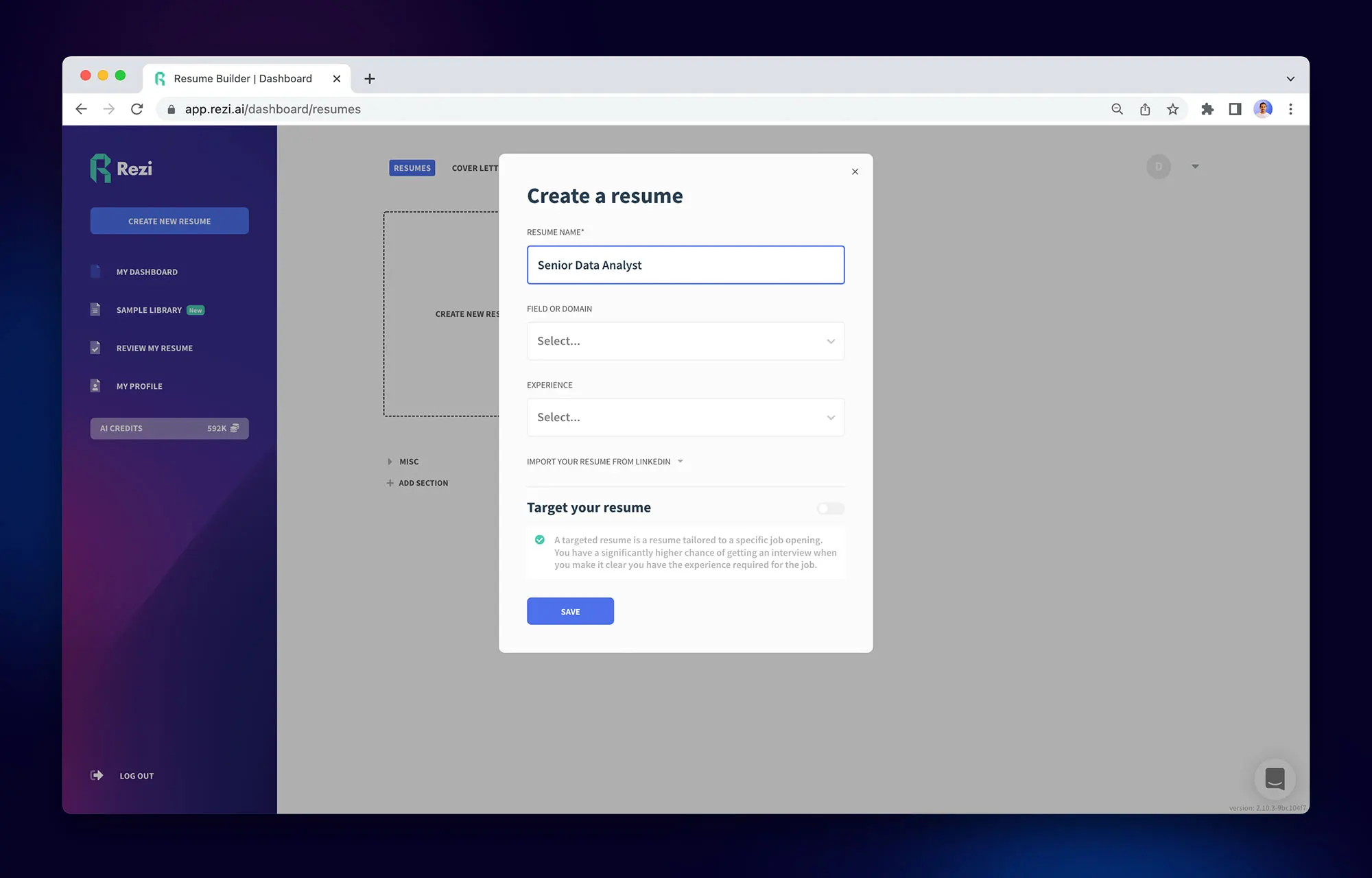Select the My Dashboard document icon
Viewport: 1372px width, 878px height.
pyautogui.click(x=95, y=271)
